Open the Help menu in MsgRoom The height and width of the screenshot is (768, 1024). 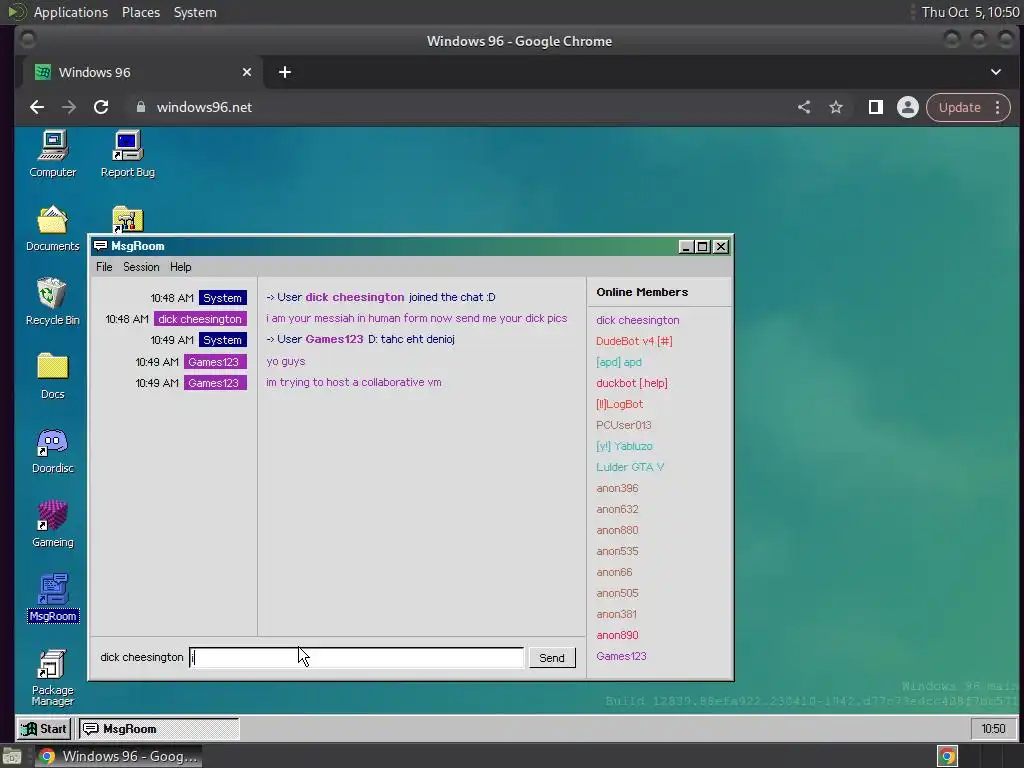pos(180,266)
